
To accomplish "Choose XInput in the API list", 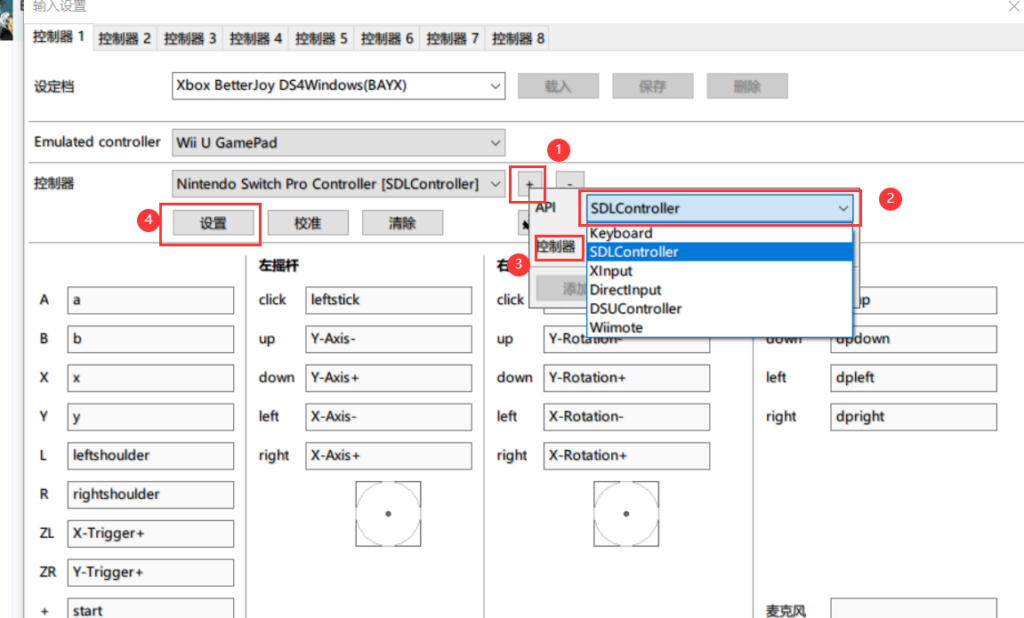I will click(x=611, y=271).
